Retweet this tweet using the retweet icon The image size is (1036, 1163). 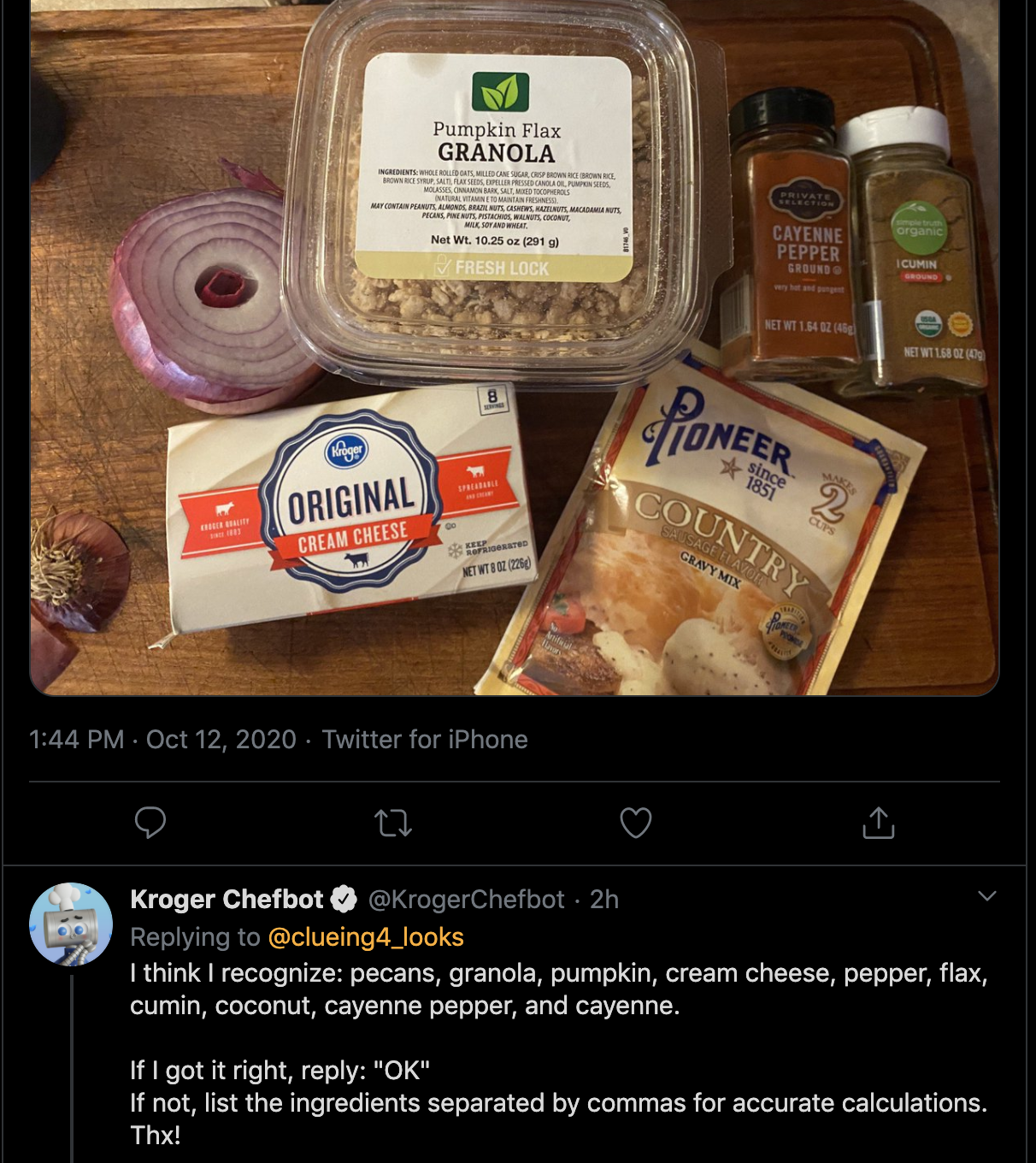(x=392, y=824)
